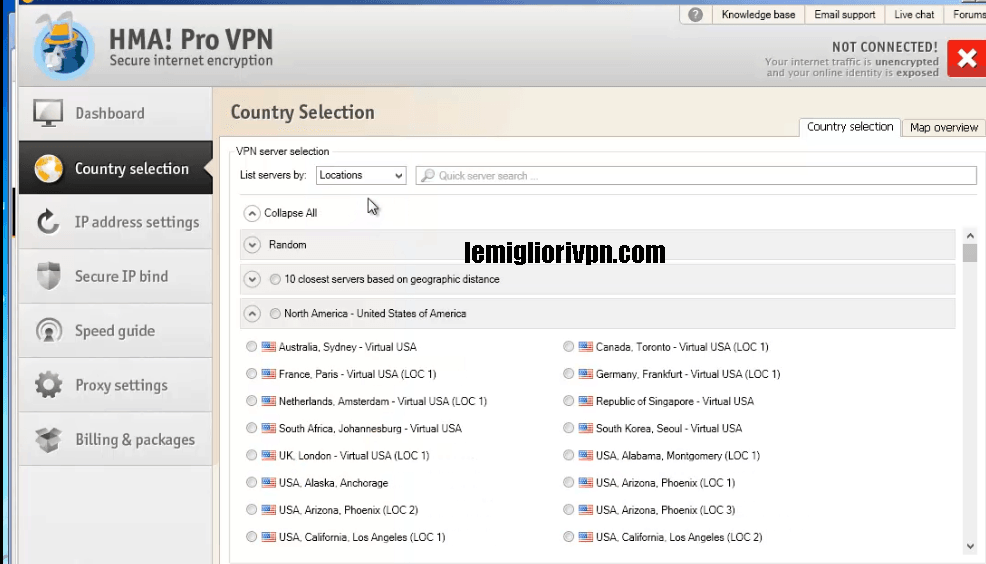Screen dimensions: 986x564
Task: Click flag icon beside USA, Alaska, Anchorage
Action: tap(269, 482)
